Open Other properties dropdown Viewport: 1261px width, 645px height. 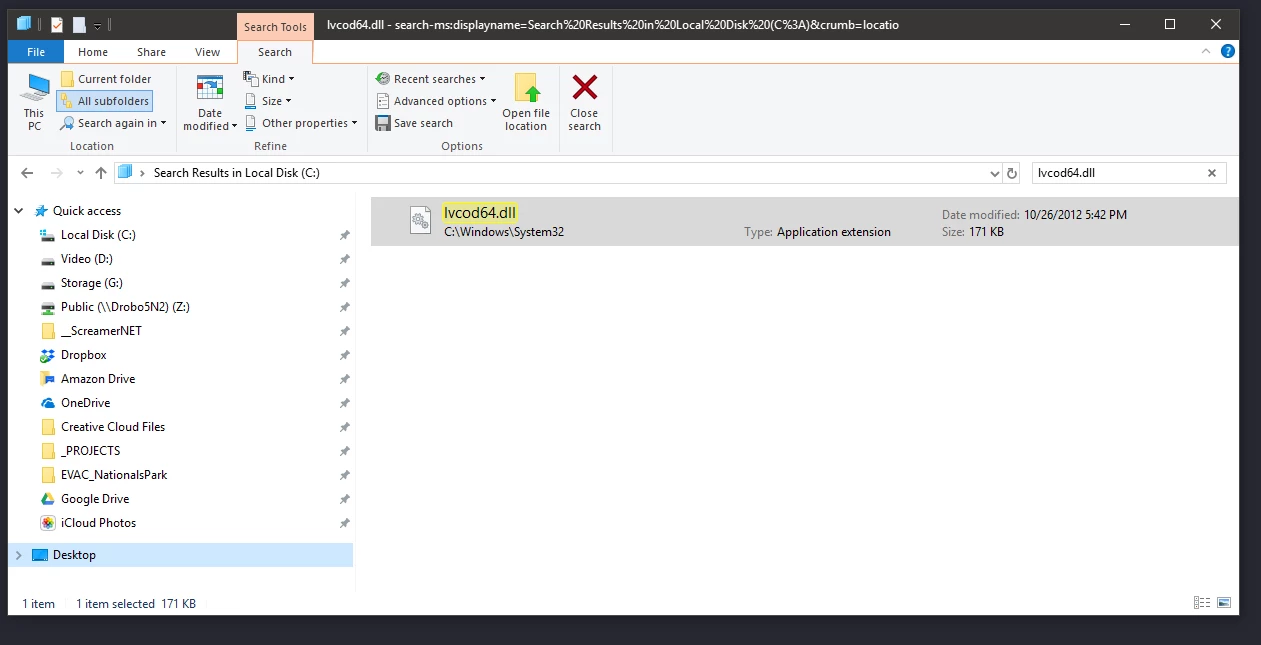coord(301,123)
